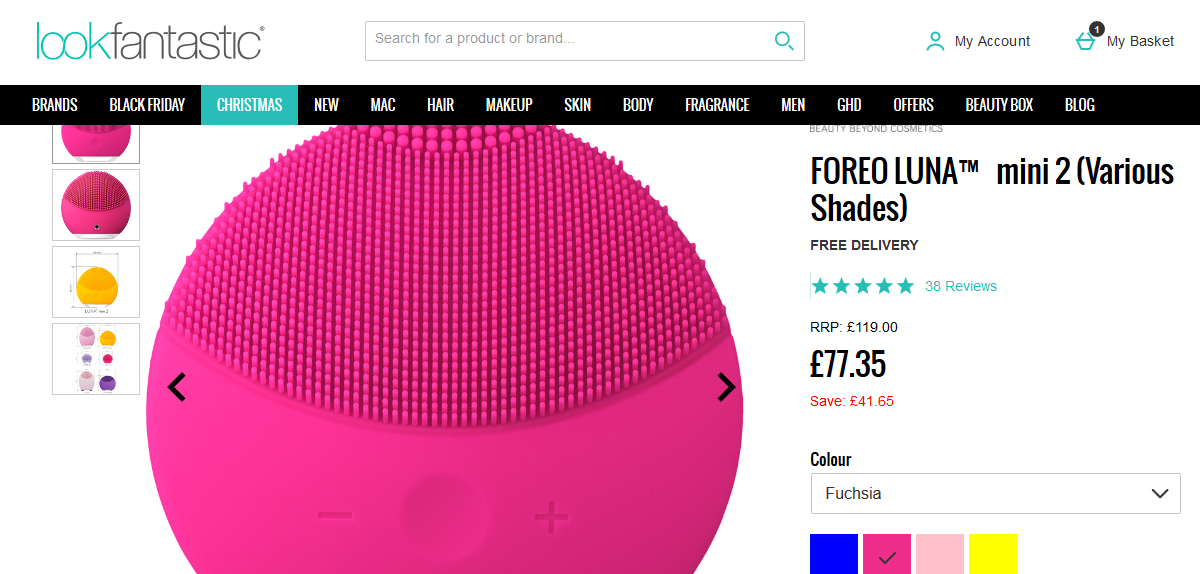Image resolution: width=1200 pixels, height=574 pixels.
Task: Select the blue colour swatch
Action: coord(834,554)
